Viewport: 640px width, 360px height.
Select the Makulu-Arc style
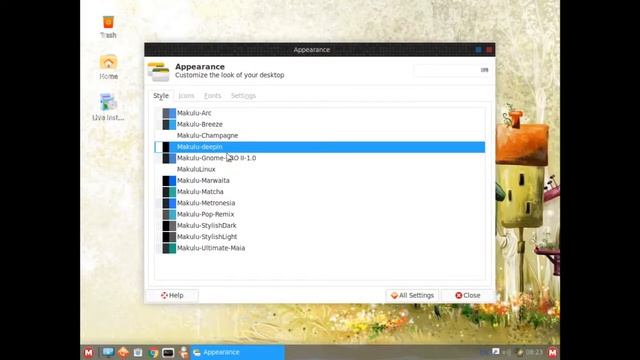click(x=320, y=113)
